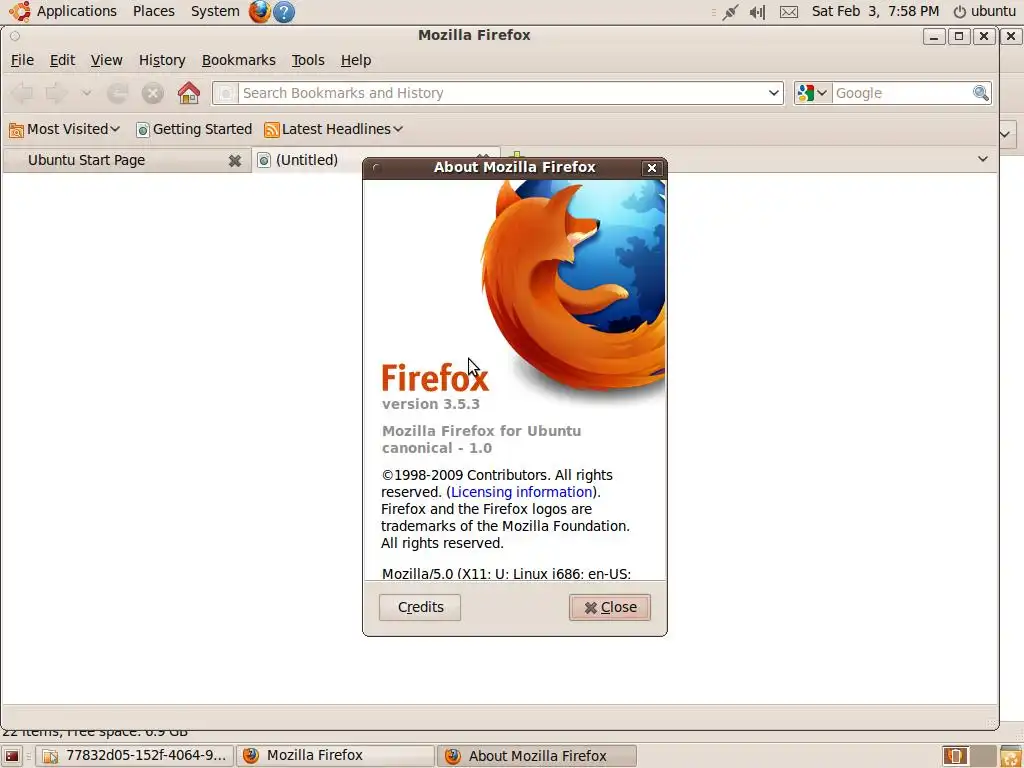Click the Credits button
Screen dimensions: 1024x768
tap(420, 607)
